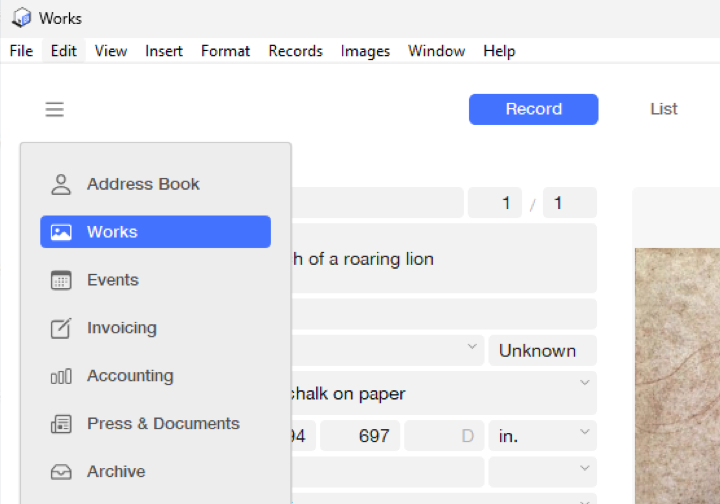
Task: Click the empty field below the title
Action: point(444,314)
